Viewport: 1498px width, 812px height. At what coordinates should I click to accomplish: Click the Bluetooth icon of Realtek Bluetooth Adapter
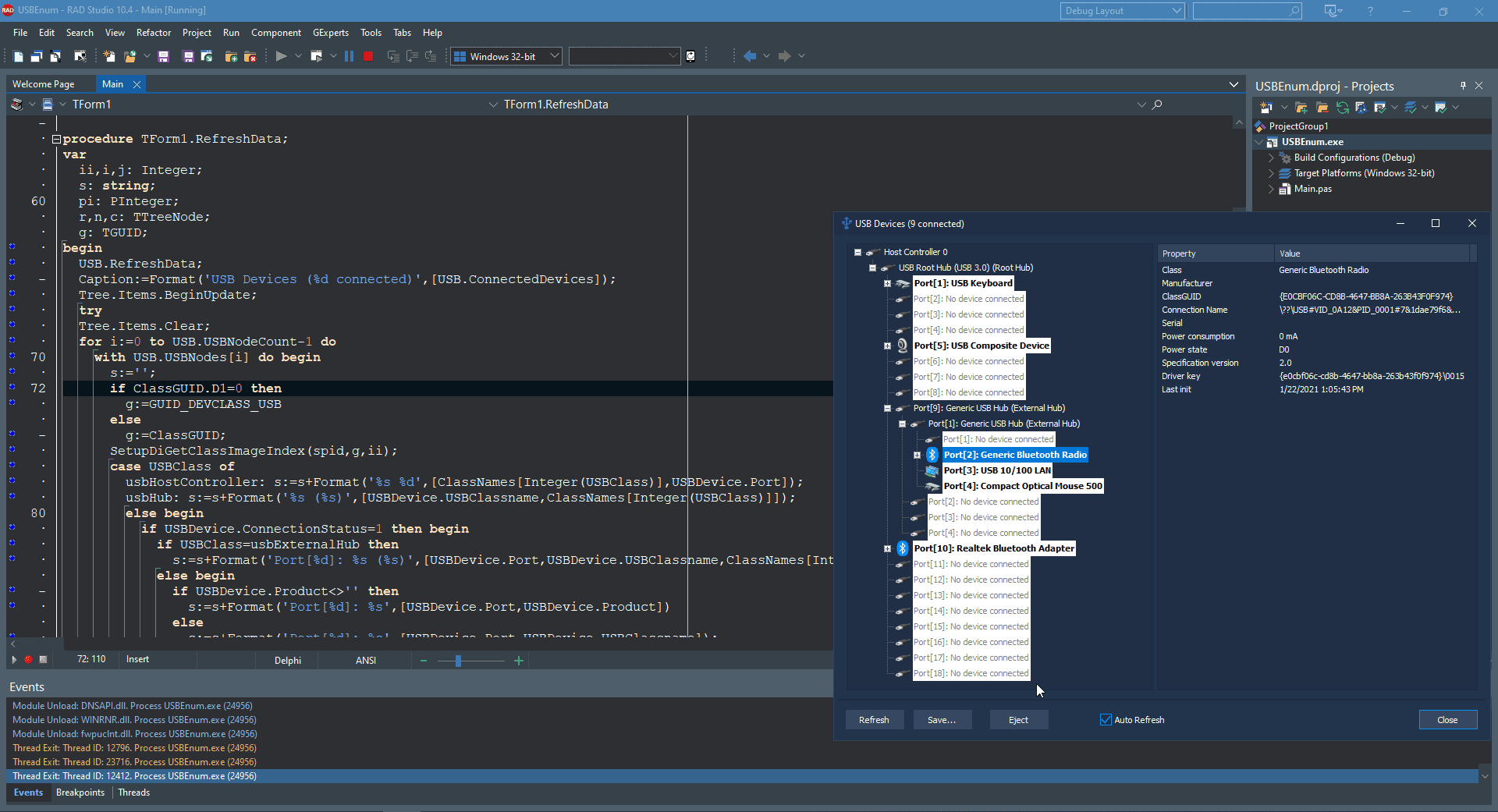[902, 548]
